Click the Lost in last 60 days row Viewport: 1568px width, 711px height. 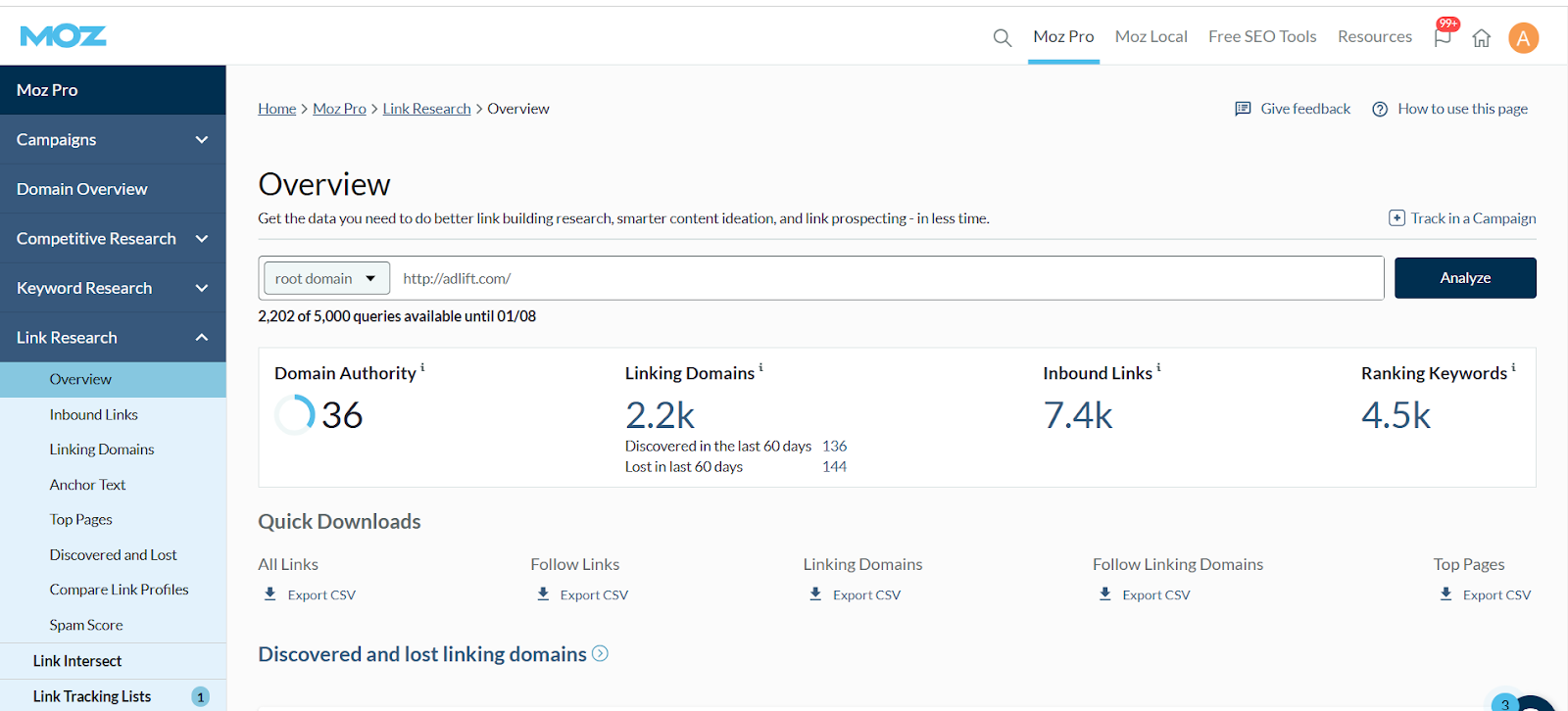tap(736, 467)
